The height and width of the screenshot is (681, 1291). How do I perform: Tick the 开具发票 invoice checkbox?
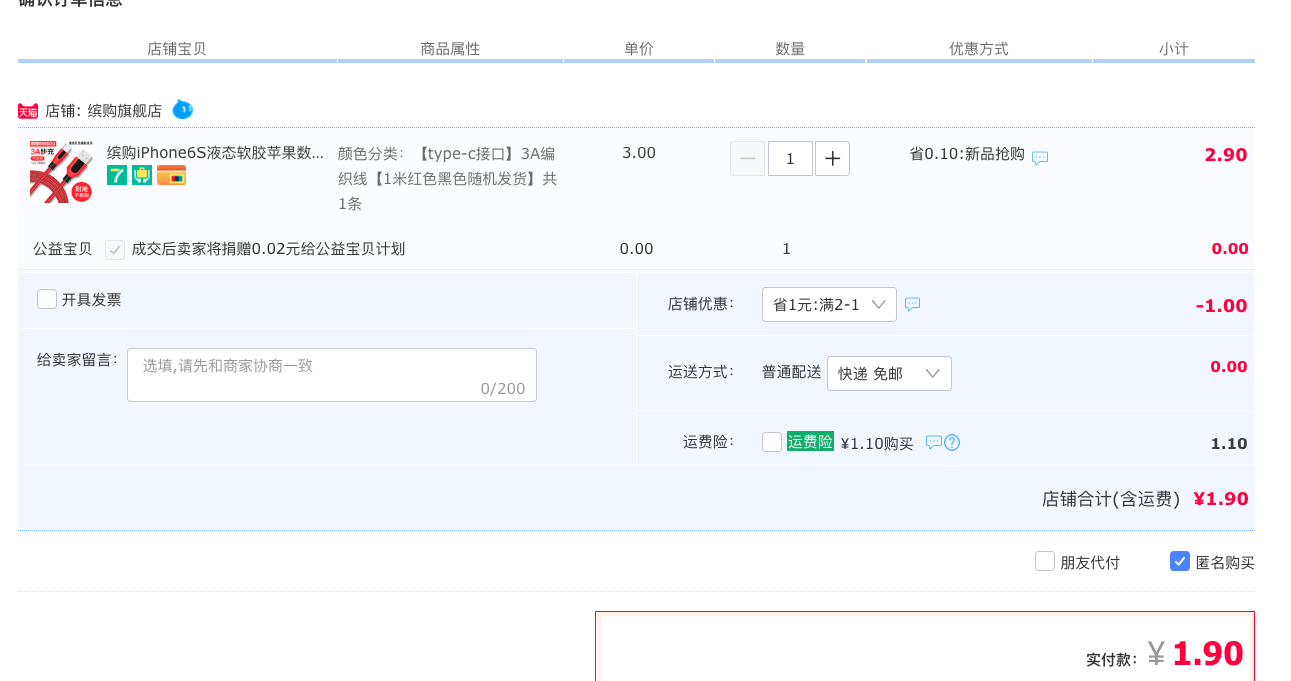47,299
